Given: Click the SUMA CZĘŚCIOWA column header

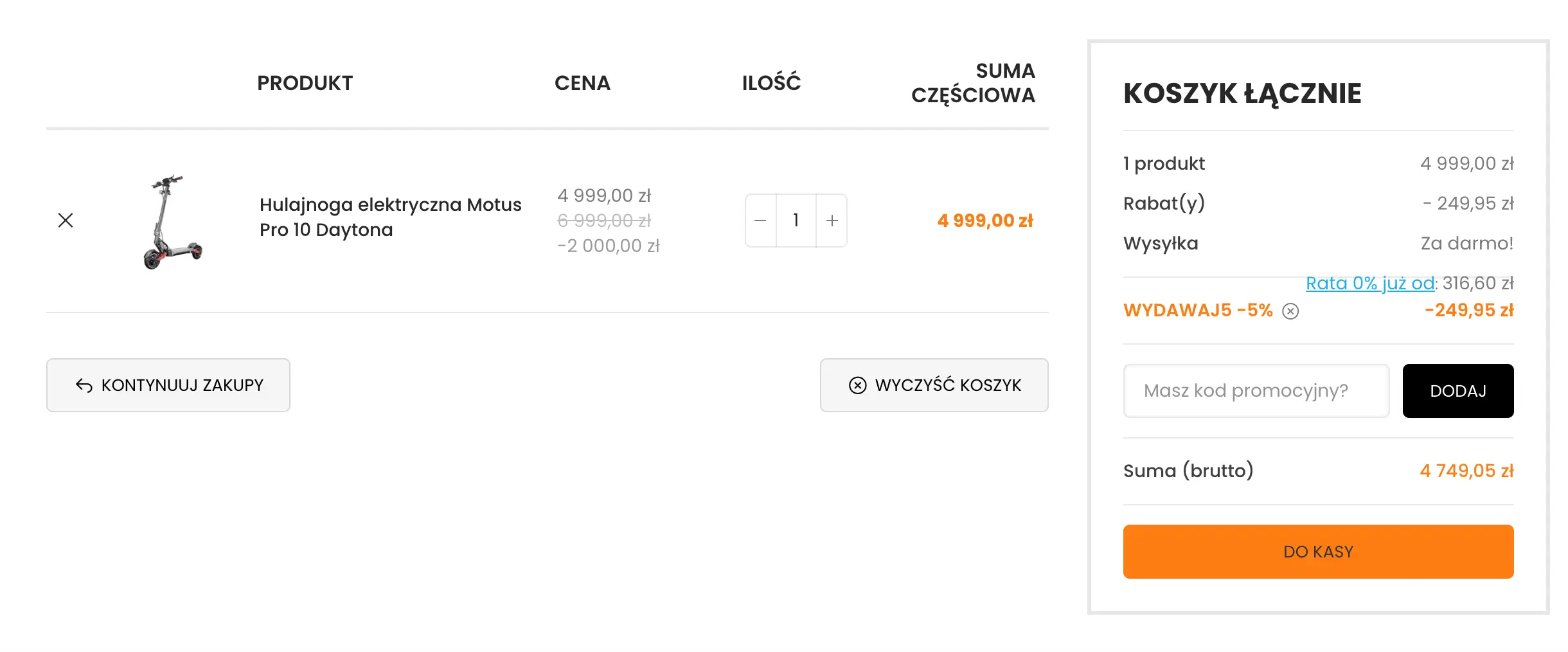Looking at the screenshot, I should point(973,83).
